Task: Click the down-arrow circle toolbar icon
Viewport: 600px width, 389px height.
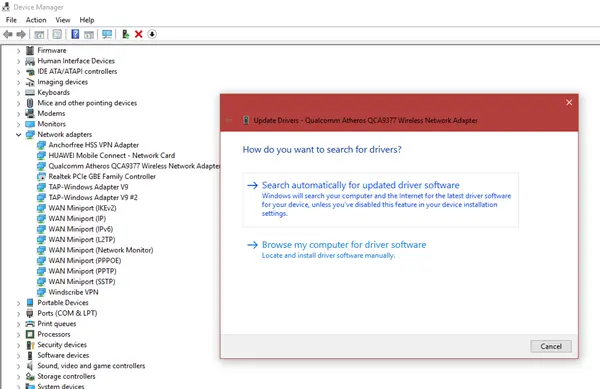Action: (x=152, y=34)
